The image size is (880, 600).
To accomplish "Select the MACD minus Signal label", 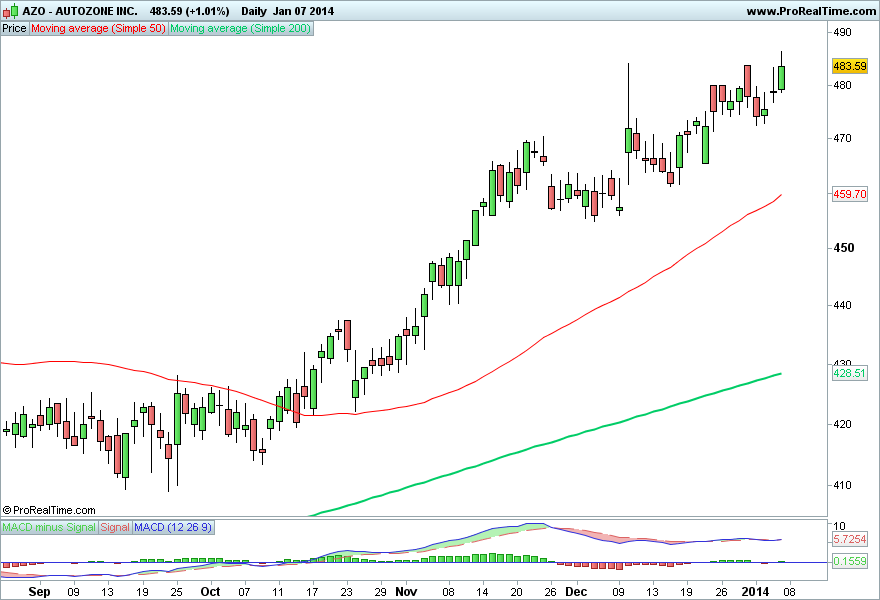I will [49, 527].
